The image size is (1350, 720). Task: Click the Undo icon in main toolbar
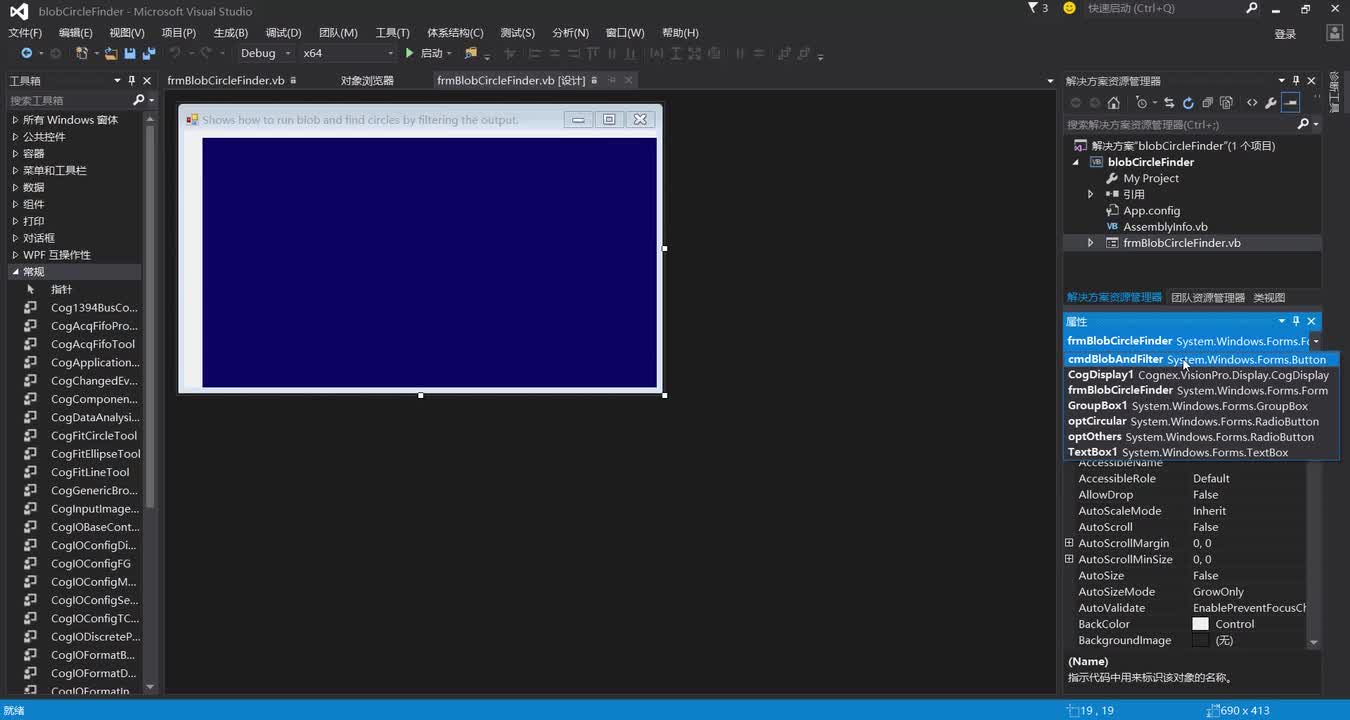pyautogui.click(x=175, y=53)
